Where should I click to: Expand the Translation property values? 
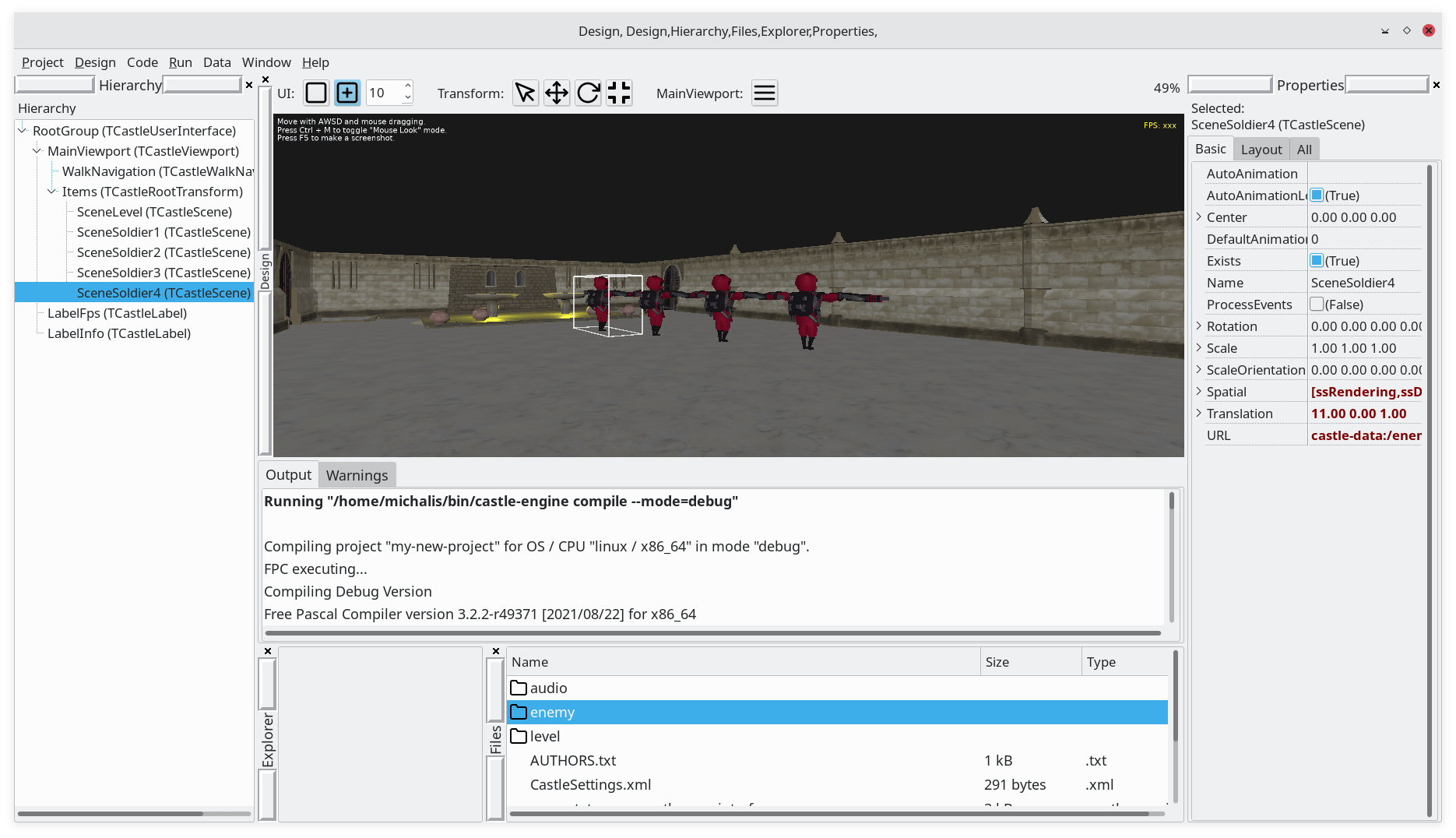[x=1198, y=413]
